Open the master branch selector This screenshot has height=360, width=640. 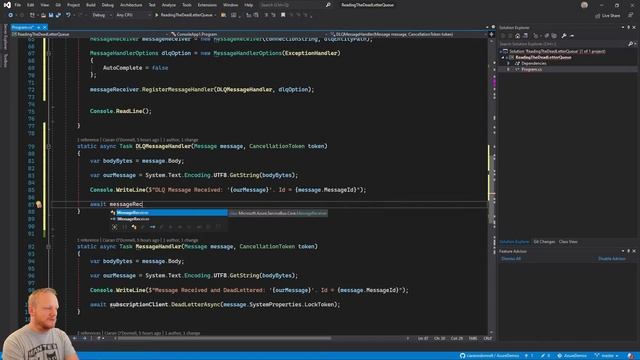[x=607, y=356]
